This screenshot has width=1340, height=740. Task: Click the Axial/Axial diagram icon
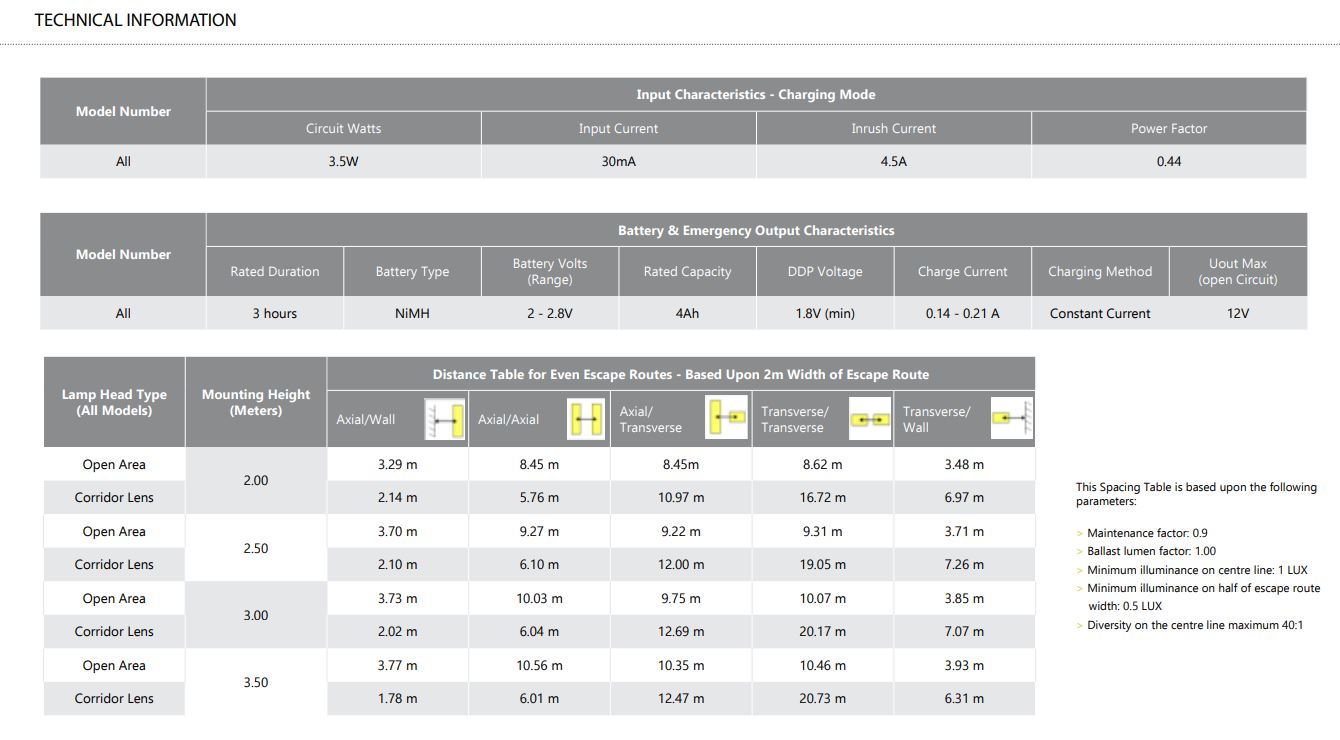coord(586,419)
